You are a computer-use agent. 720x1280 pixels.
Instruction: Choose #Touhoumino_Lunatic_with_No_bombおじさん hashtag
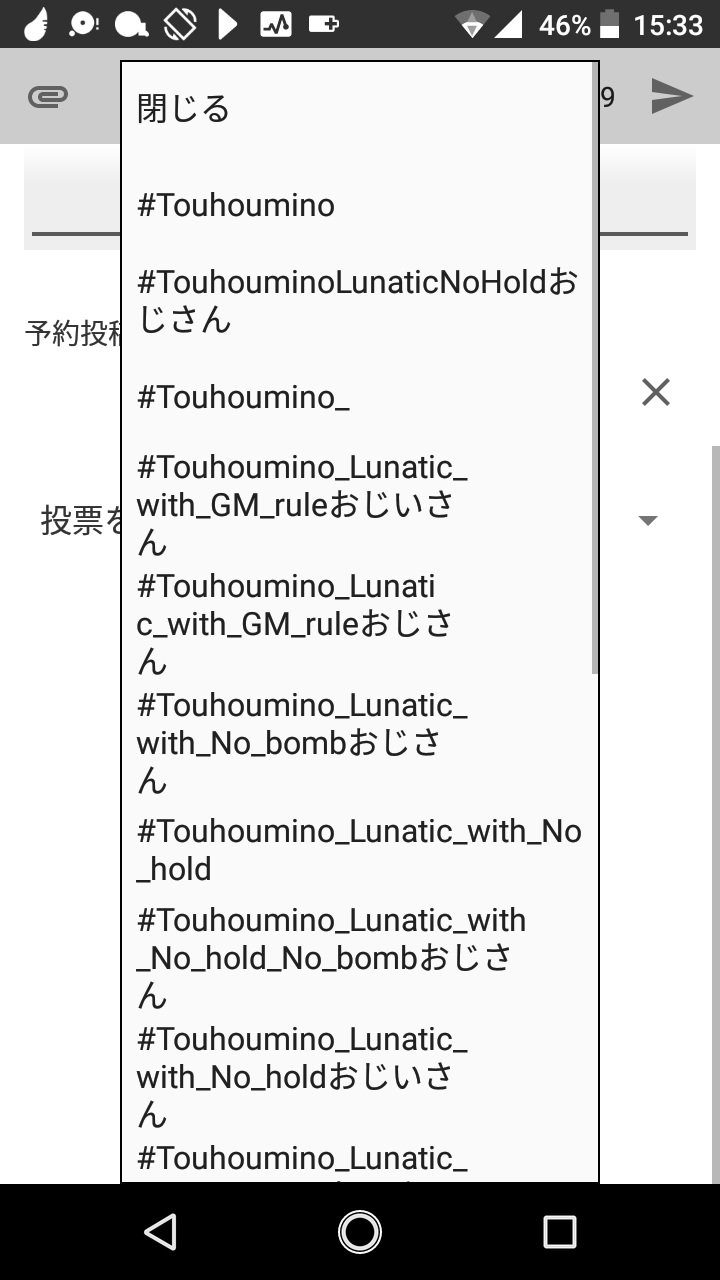302,743
